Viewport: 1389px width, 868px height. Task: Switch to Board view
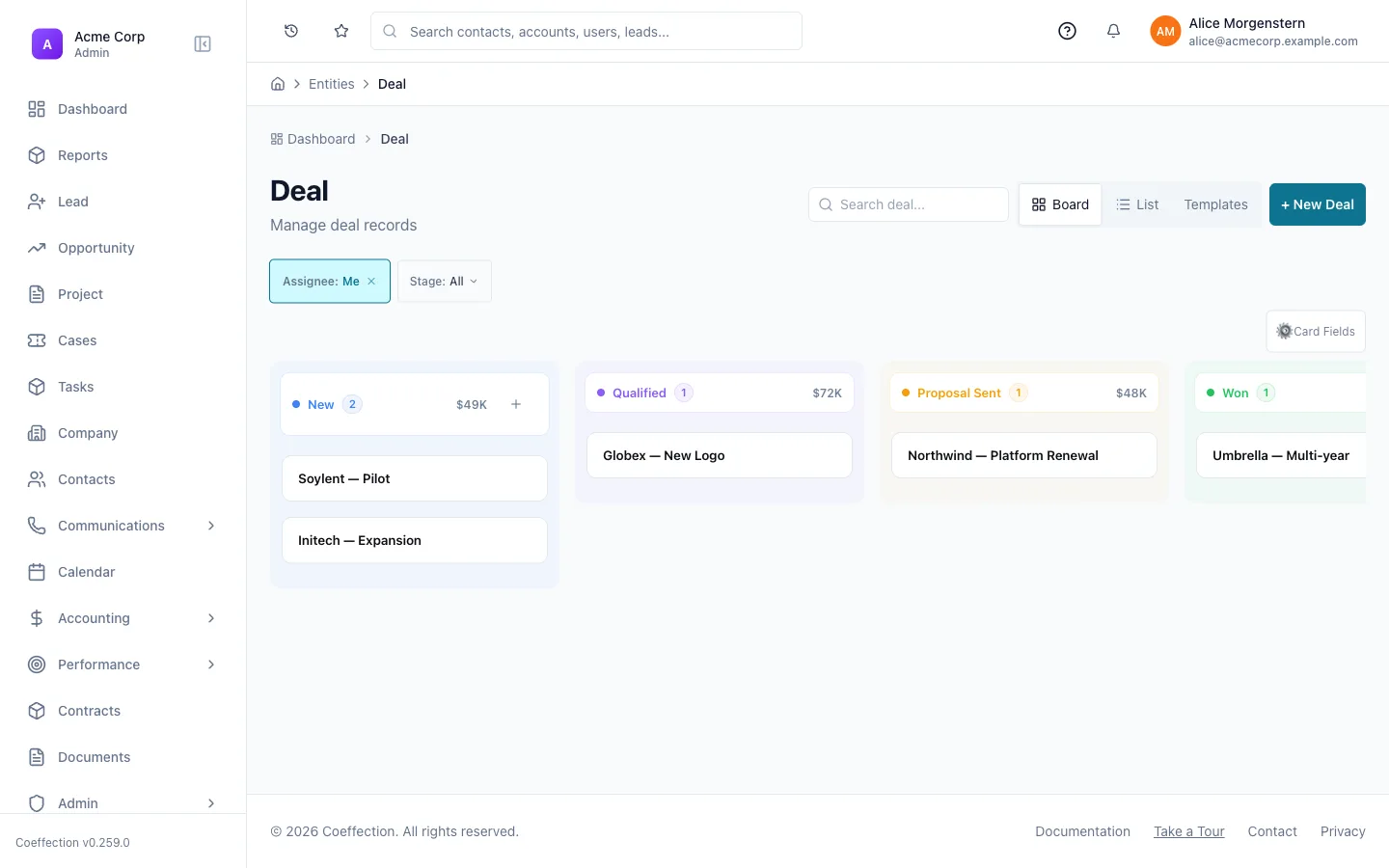click(1060, 204)
